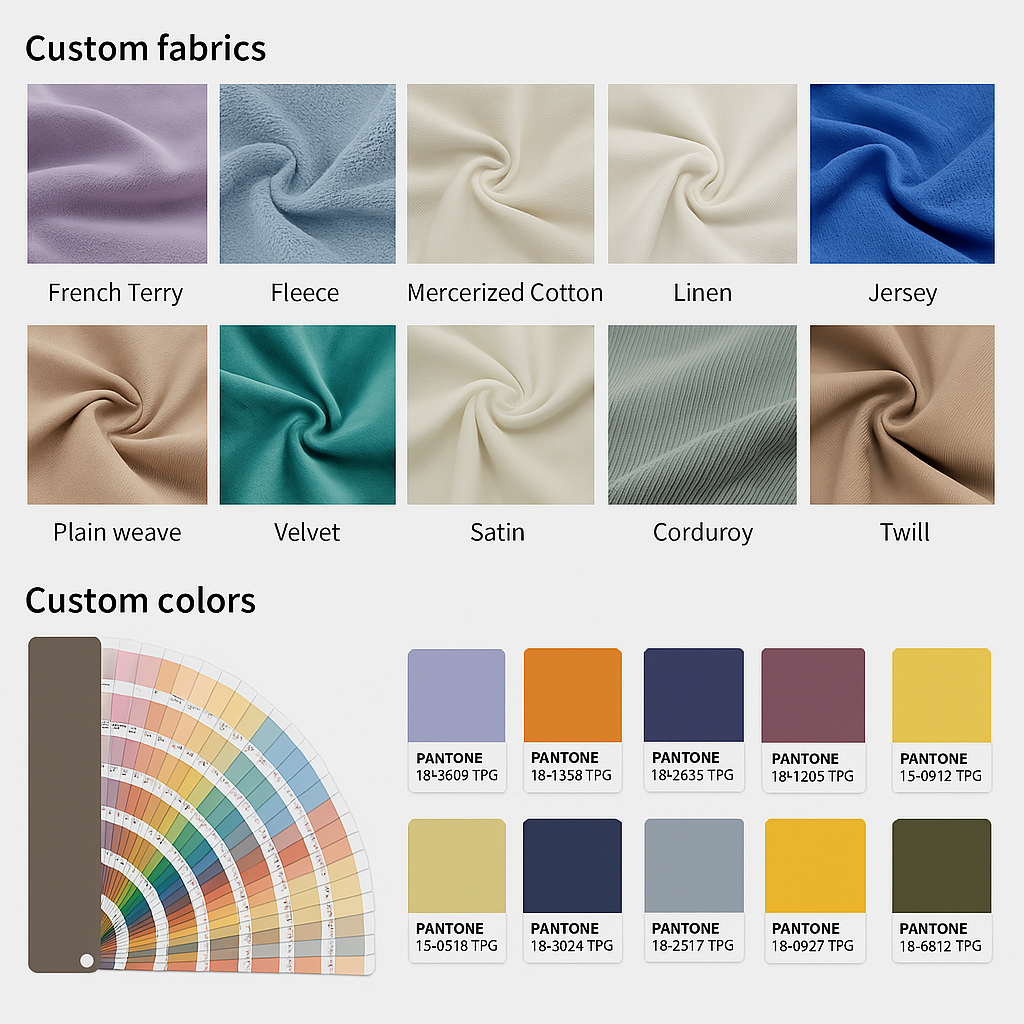Pick the Mercerized Cotton fabric sample

[x=501, y=174]
